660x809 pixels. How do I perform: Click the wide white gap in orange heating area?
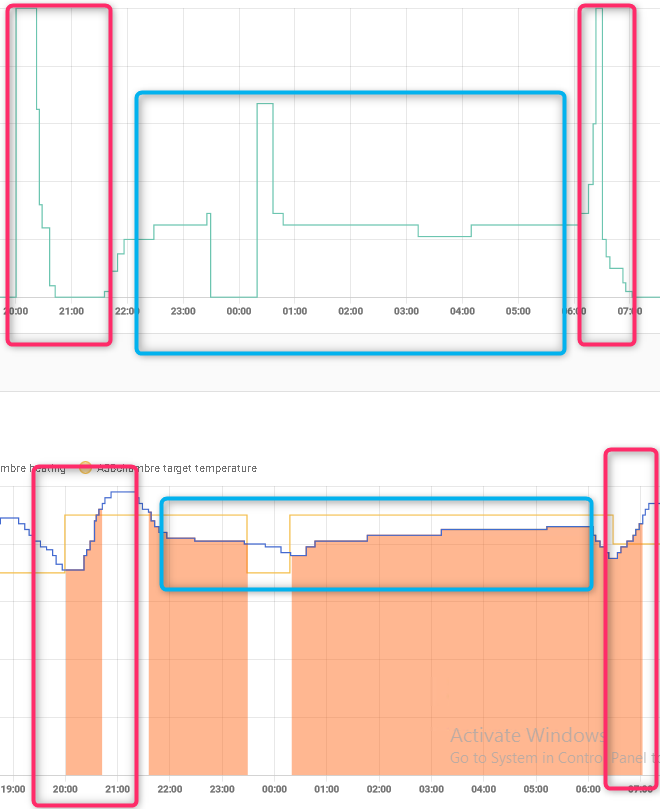coord(269,680)
